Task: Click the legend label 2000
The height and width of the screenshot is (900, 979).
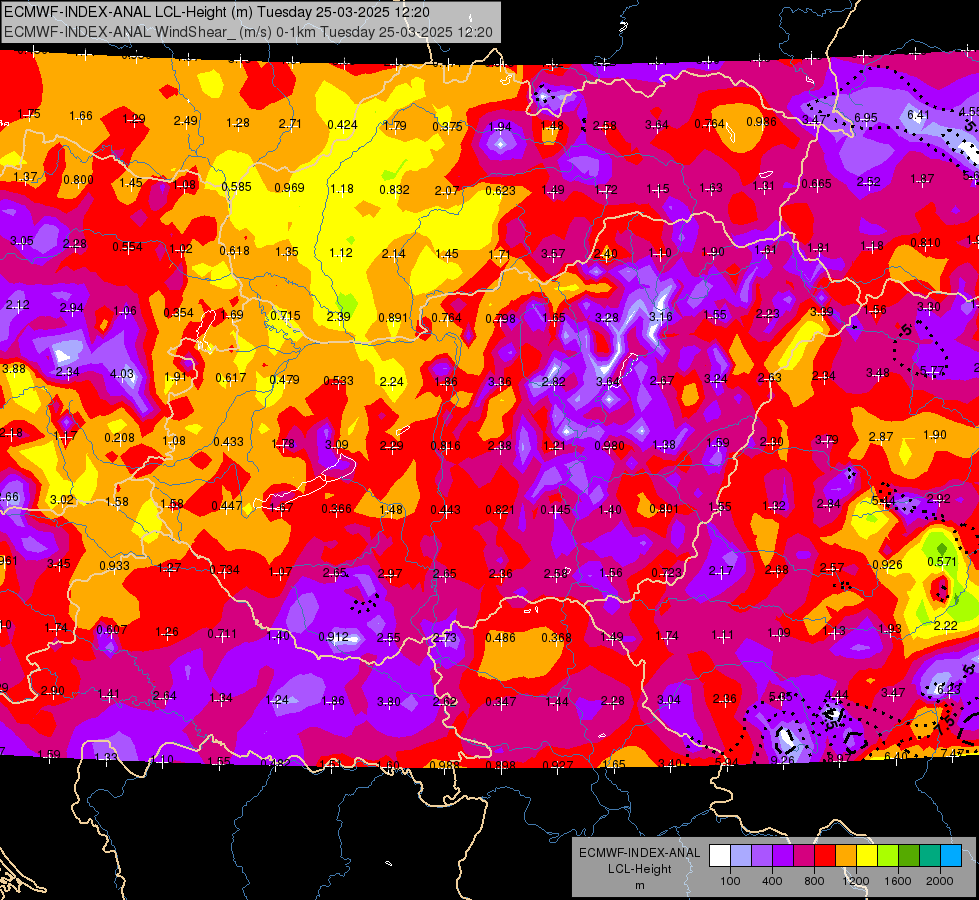Action: (x=940, y=881)
